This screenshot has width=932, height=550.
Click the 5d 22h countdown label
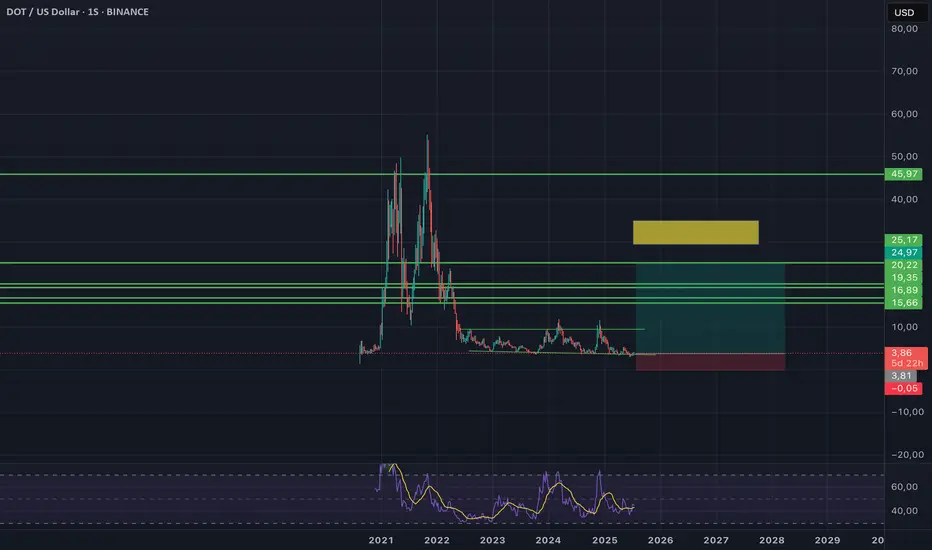[x=907, y=363]
